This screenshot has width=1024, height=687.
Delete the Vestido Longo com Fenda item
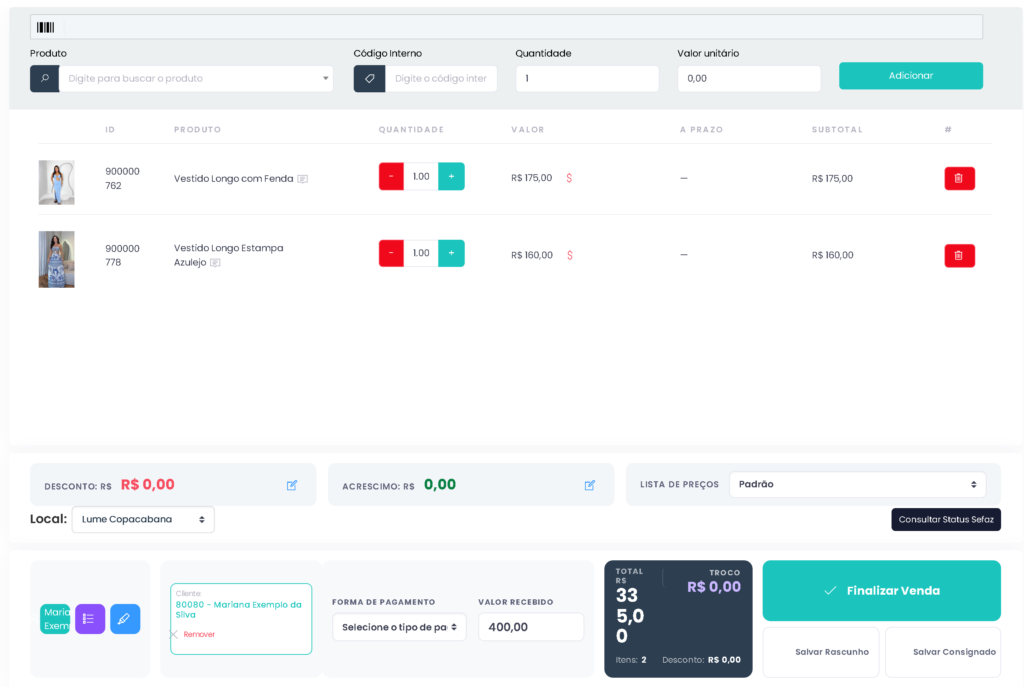pos(959,178)
